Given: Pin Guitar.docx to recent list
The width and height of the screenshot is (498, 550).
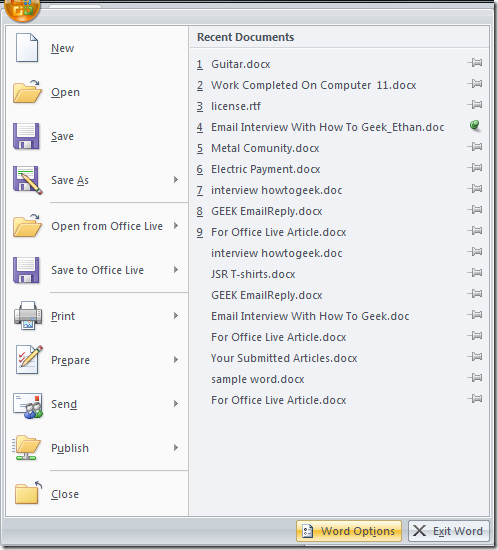Looking at the screenshot, I should click(475, 63).
